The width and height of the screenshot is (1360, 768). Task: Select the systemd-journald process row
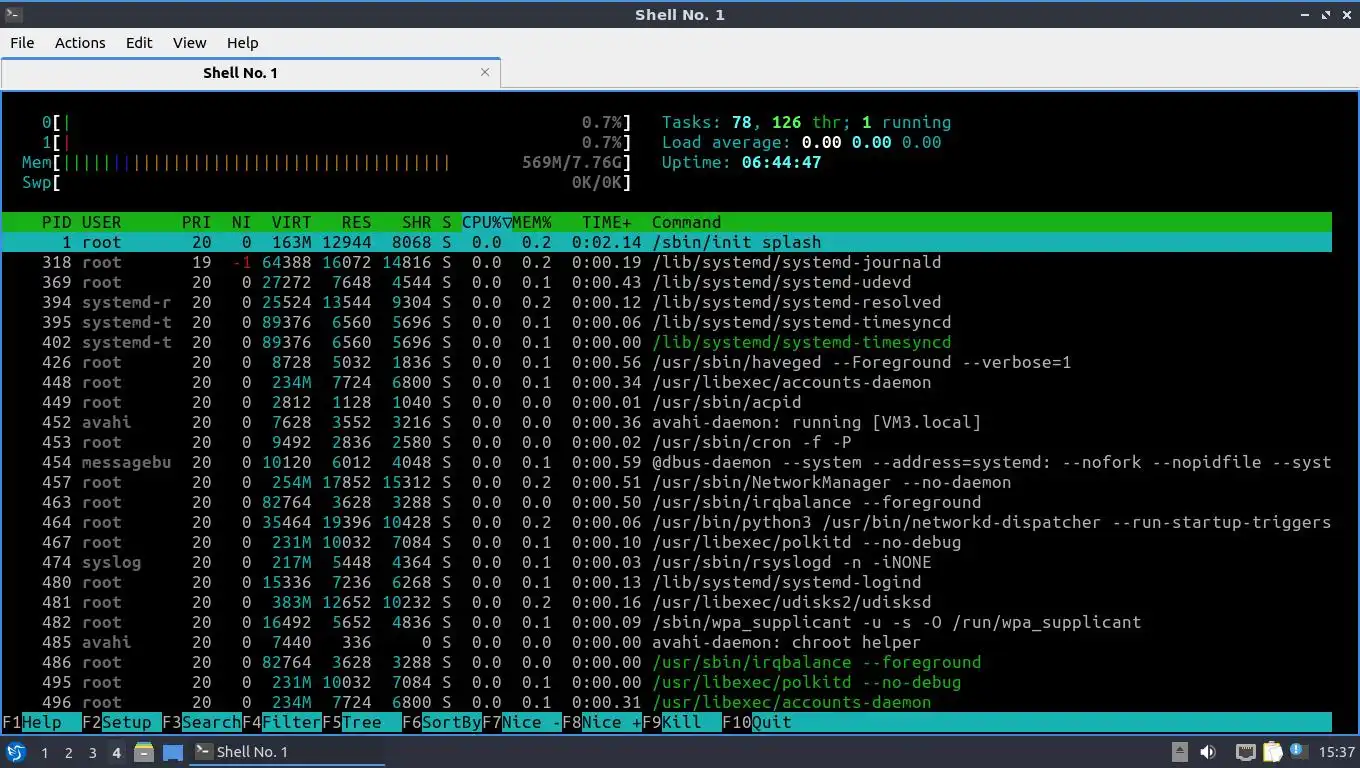[667, 262]
